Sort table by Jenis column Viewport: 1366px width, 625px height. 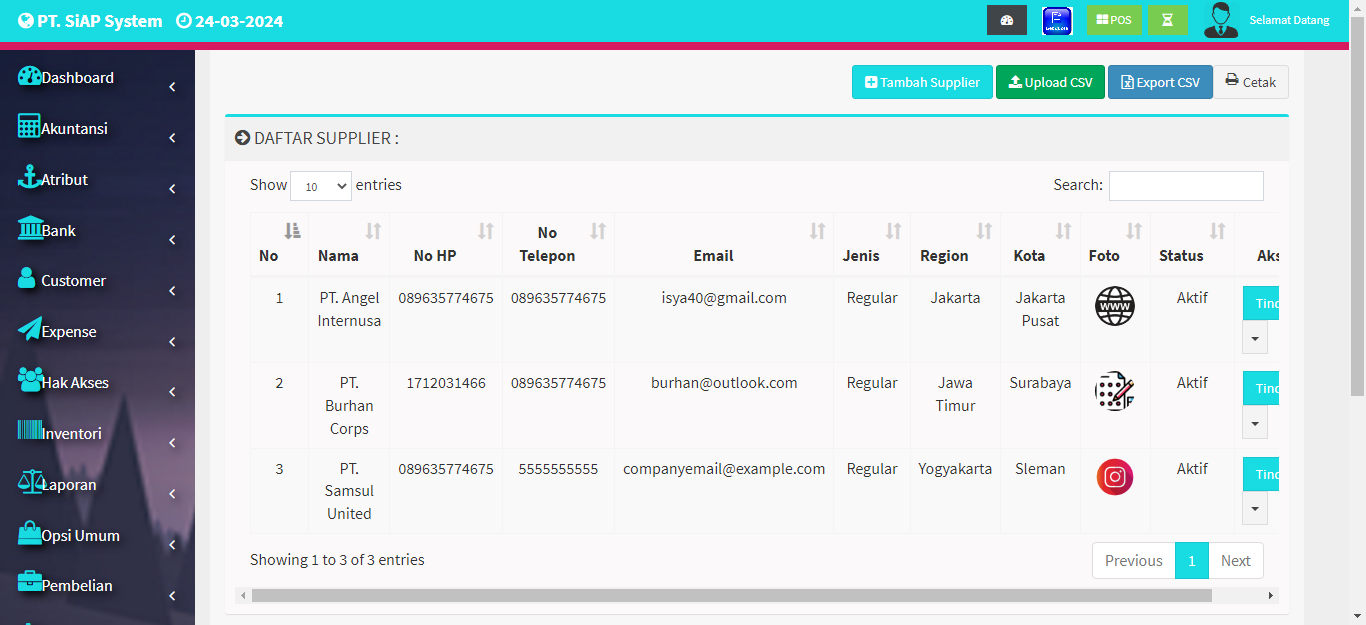[872, 244]
